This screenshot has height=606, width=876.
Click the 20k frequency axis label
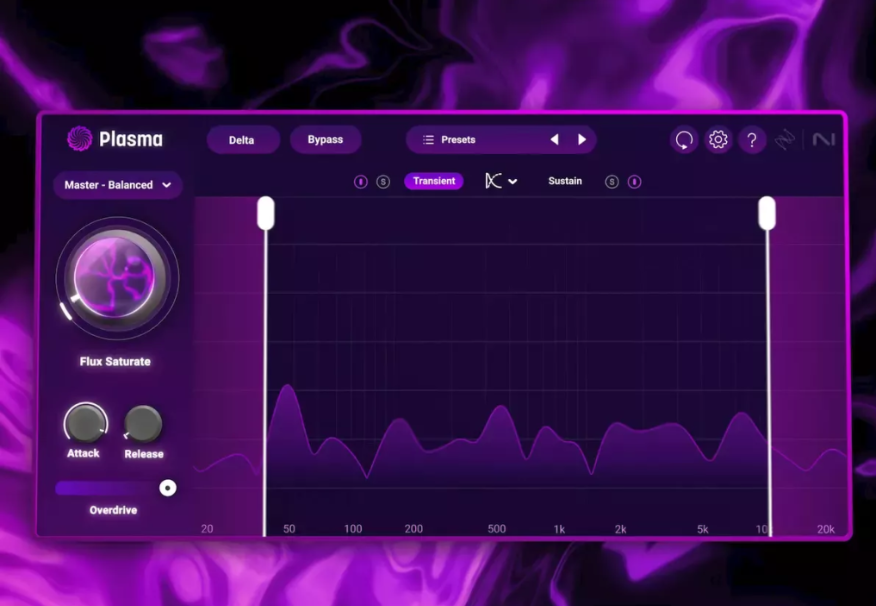point(826,529)
